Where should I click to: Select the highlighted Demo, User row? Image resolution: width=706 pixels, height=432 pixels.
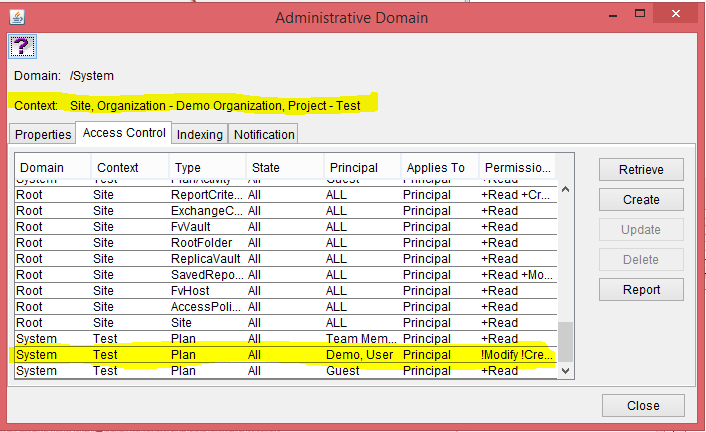(286, 355)
